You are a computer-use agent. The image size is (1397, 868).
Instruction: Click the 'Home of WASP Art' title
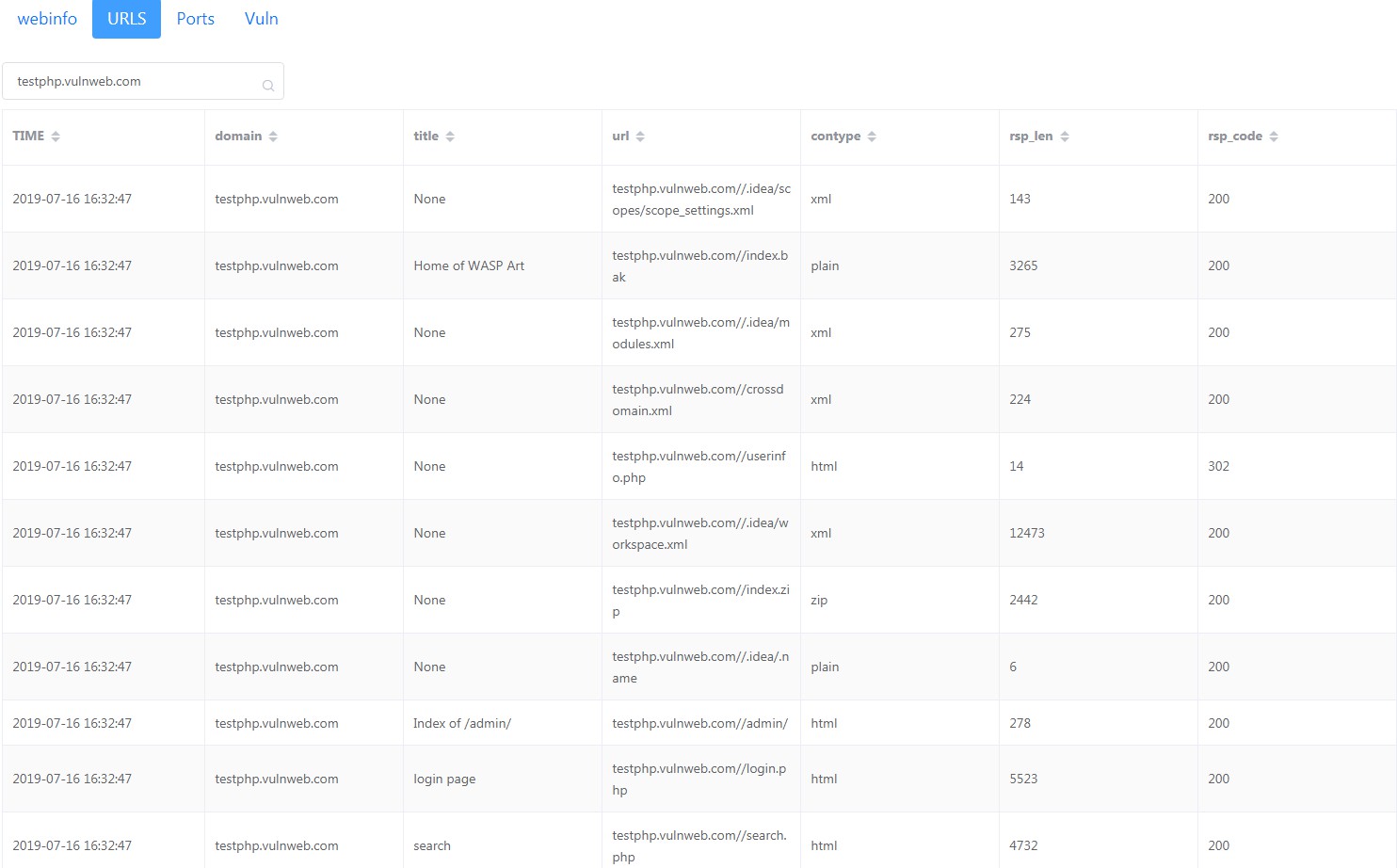click(469, 265)
